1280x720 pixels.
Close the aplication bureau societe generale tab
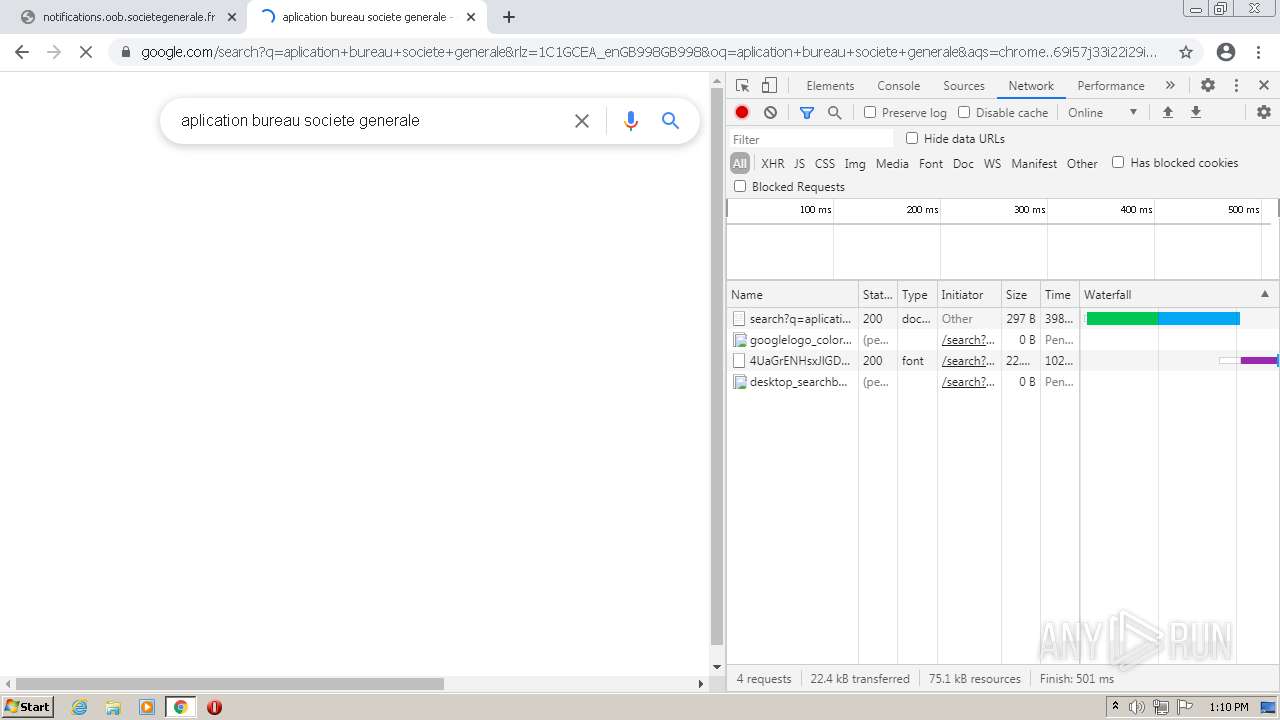(471, 17)
